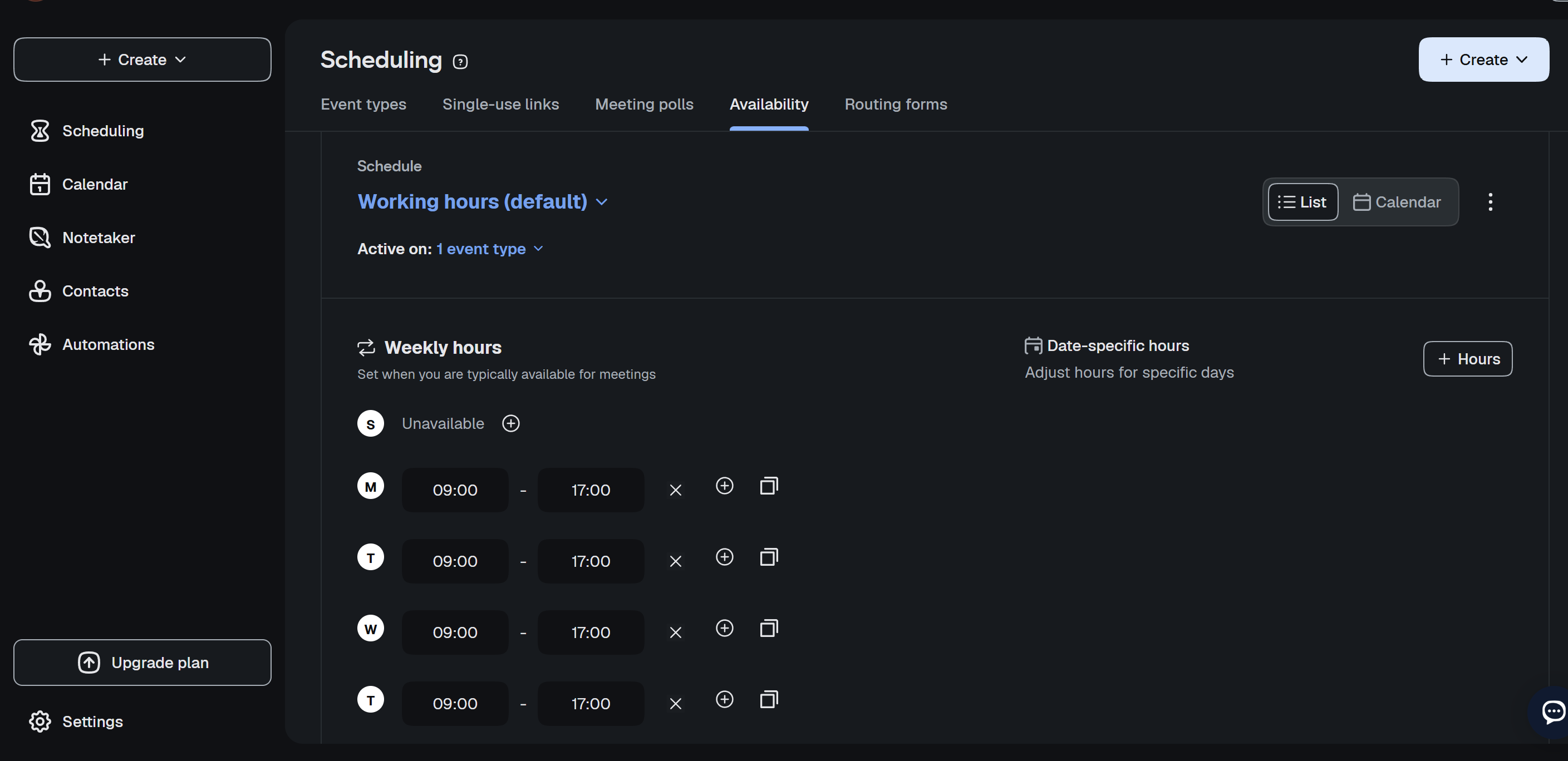Open the top-right Create dropdown
The height and width of the screenshot is (761, 1568).
pyautogui.click(x=1483, y=60)
